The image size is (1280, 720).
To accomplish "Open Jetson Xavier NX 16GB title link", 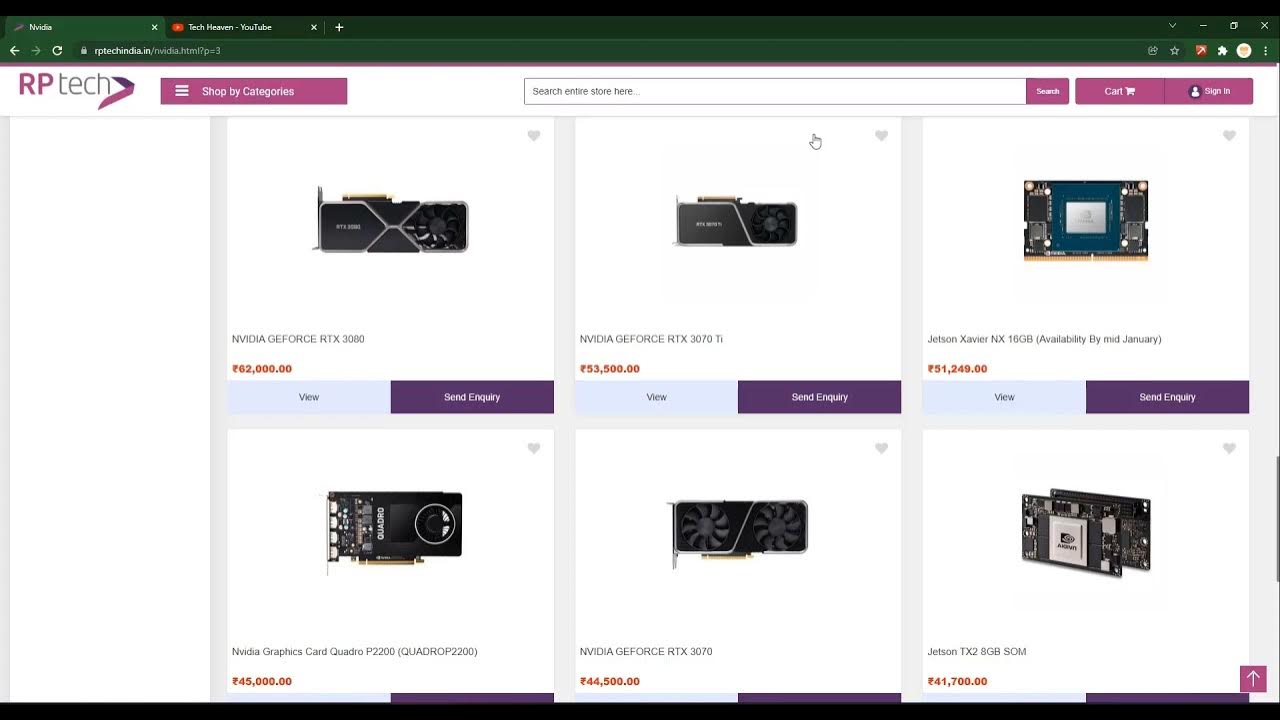I will (x=1044, y=339).
